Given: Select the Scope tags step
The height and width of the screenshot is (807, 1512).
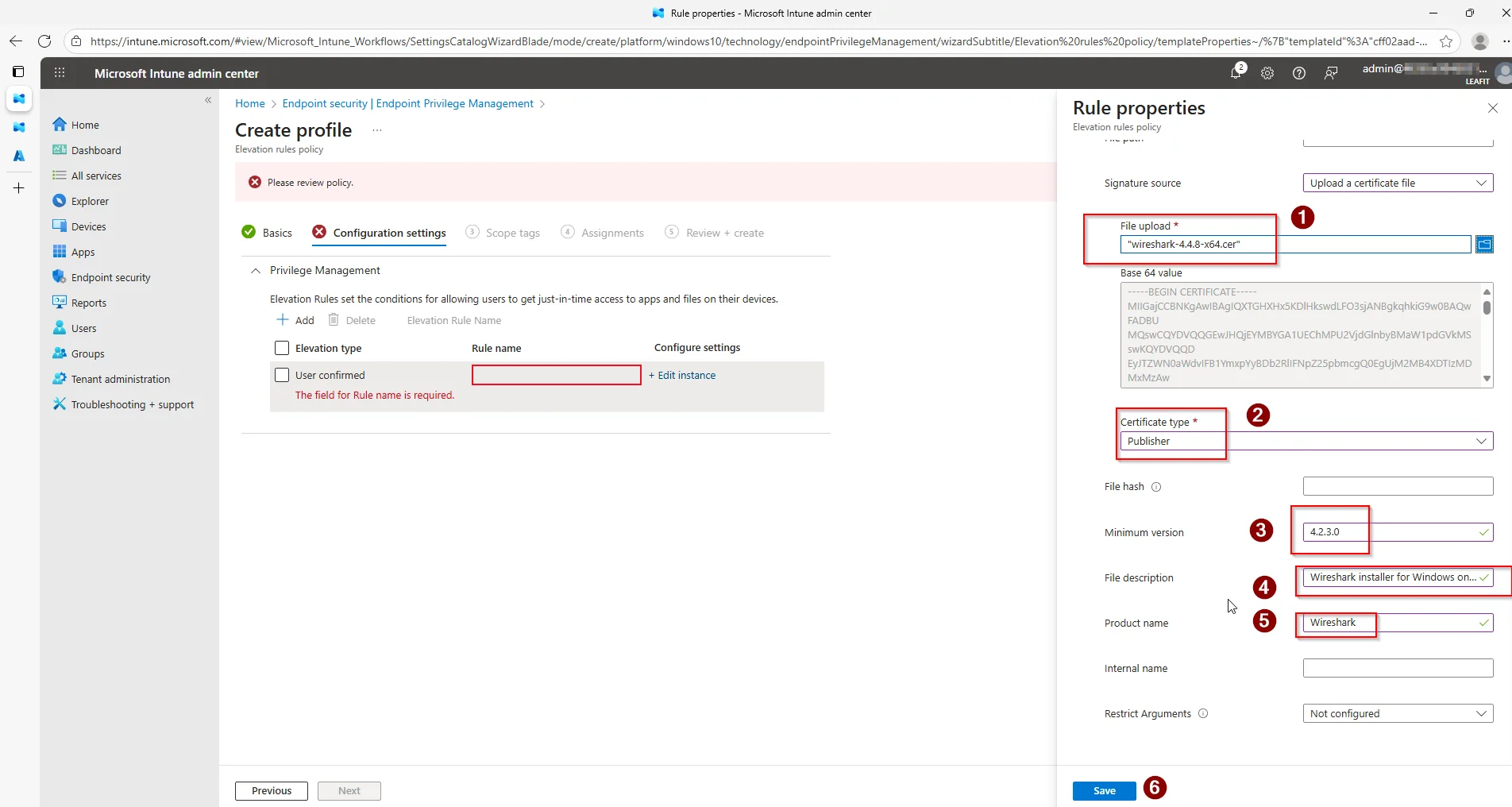Looking at the screenshot, I should tap(503, 233).
